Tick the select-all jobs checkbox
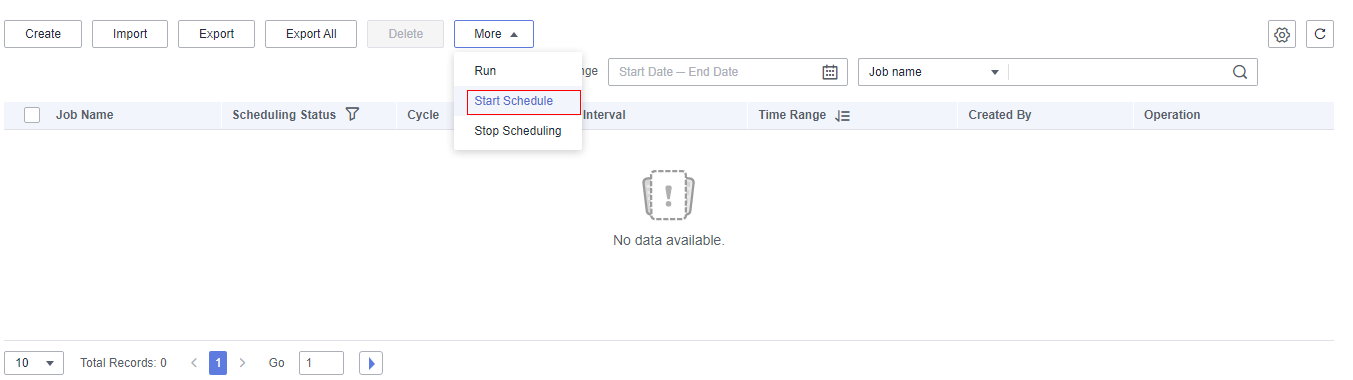The height and width of the screenshot is (380, 1353). pos(32,115)
